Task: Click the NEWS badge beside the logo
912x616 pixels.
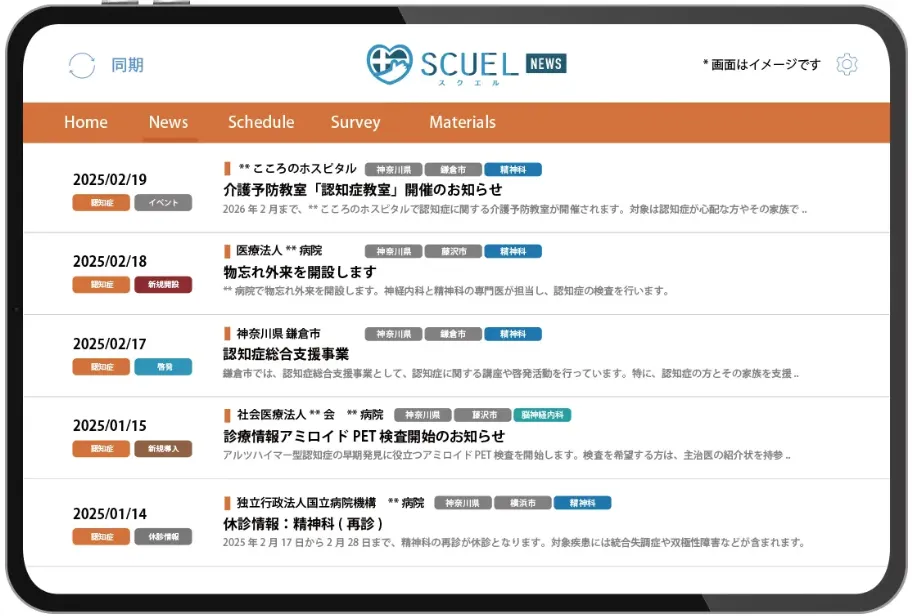Action: click(545, 63)
